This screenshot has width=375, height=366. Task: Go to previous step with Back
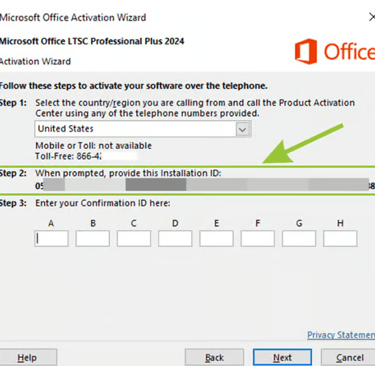(x=214, y=358)
